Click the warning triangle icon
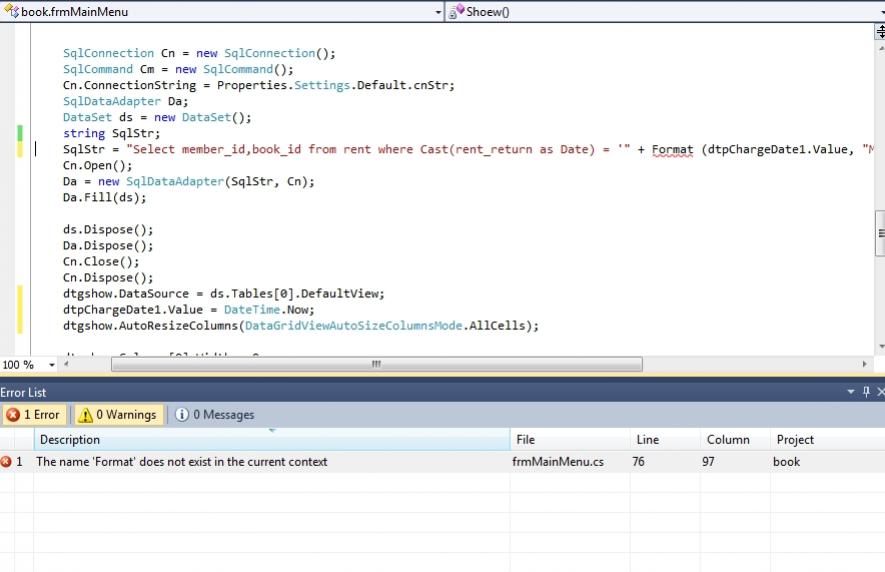This screenshot has height=572, width=885. click(85, 415)
